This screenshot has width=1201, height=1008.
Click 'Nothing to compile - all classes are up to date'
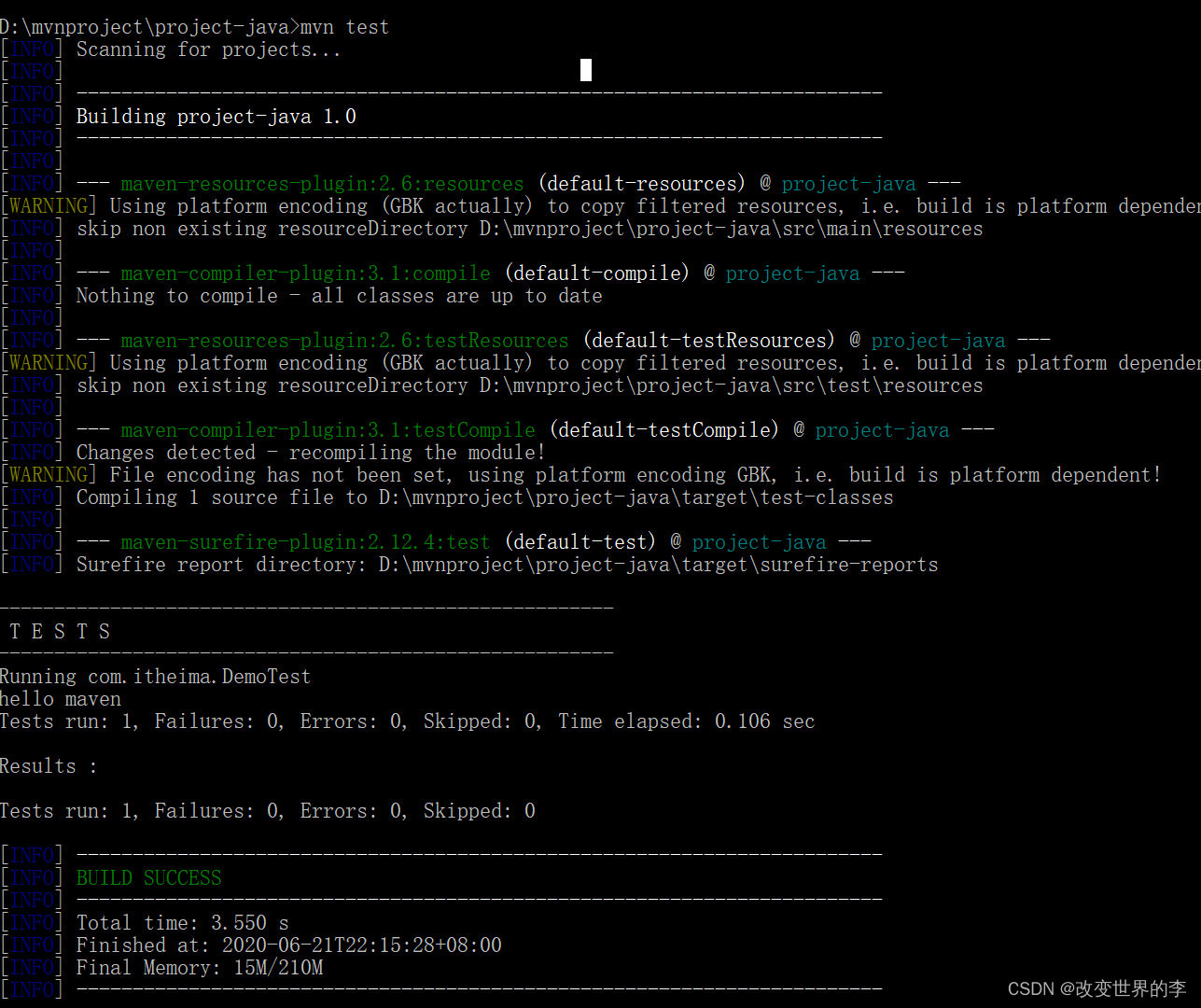(x=340, y=296)
